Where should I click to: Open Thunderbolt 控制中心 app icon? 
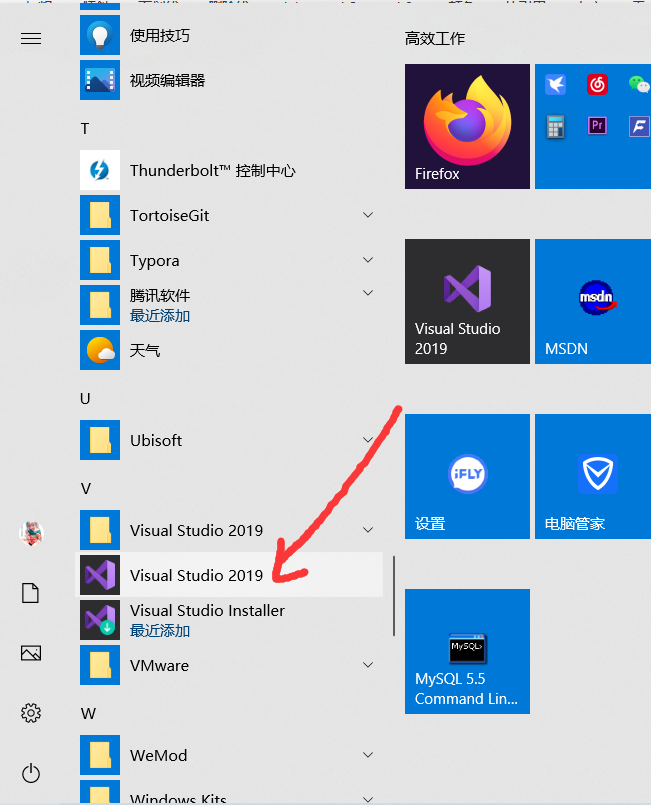click(x=100, y=170)
